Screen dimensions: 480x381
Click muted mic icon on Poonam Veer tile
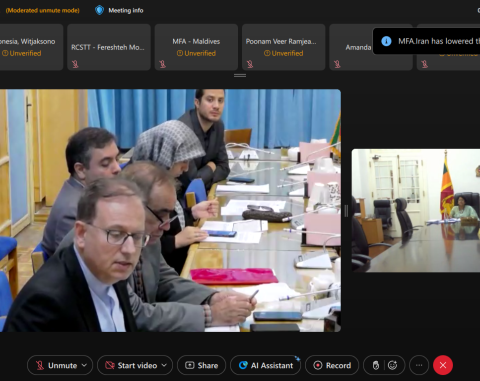[x=250, y=64]
